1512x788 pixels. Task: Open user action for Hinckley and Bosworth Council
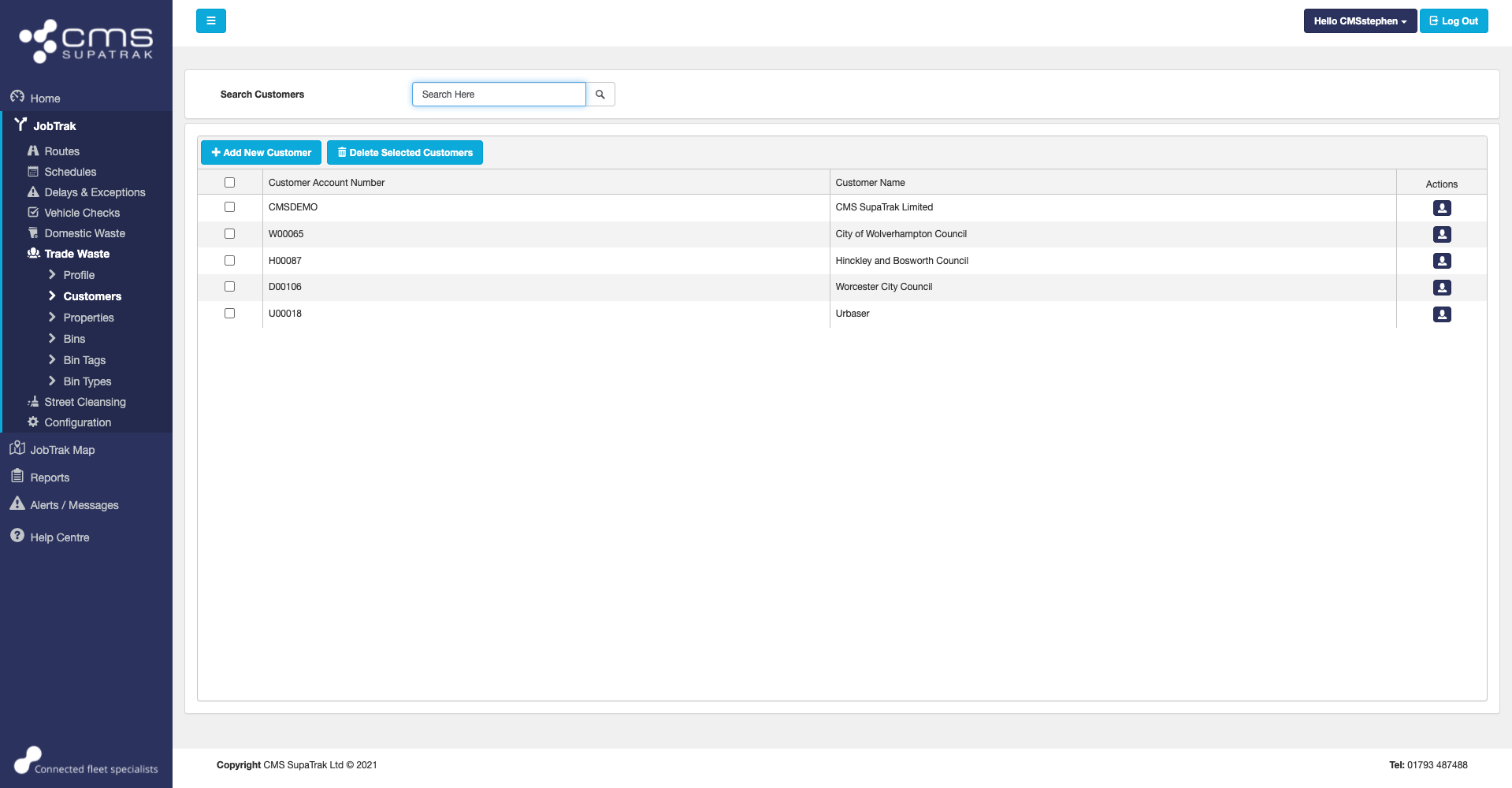click(x=1442, y=261)
